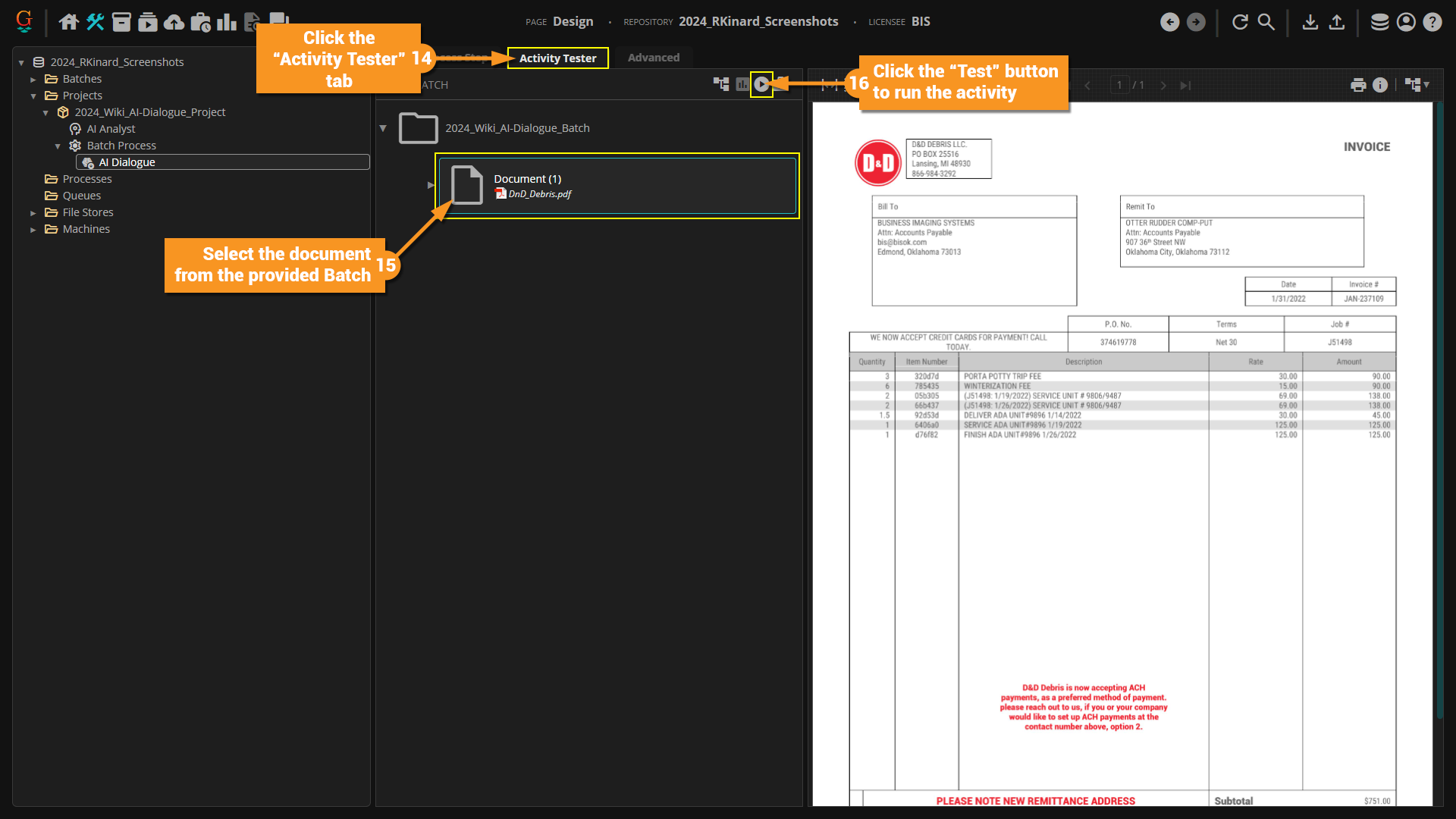Switch to the Activity Tester tab
The image size is (1456, 819).
pos(557,58)
